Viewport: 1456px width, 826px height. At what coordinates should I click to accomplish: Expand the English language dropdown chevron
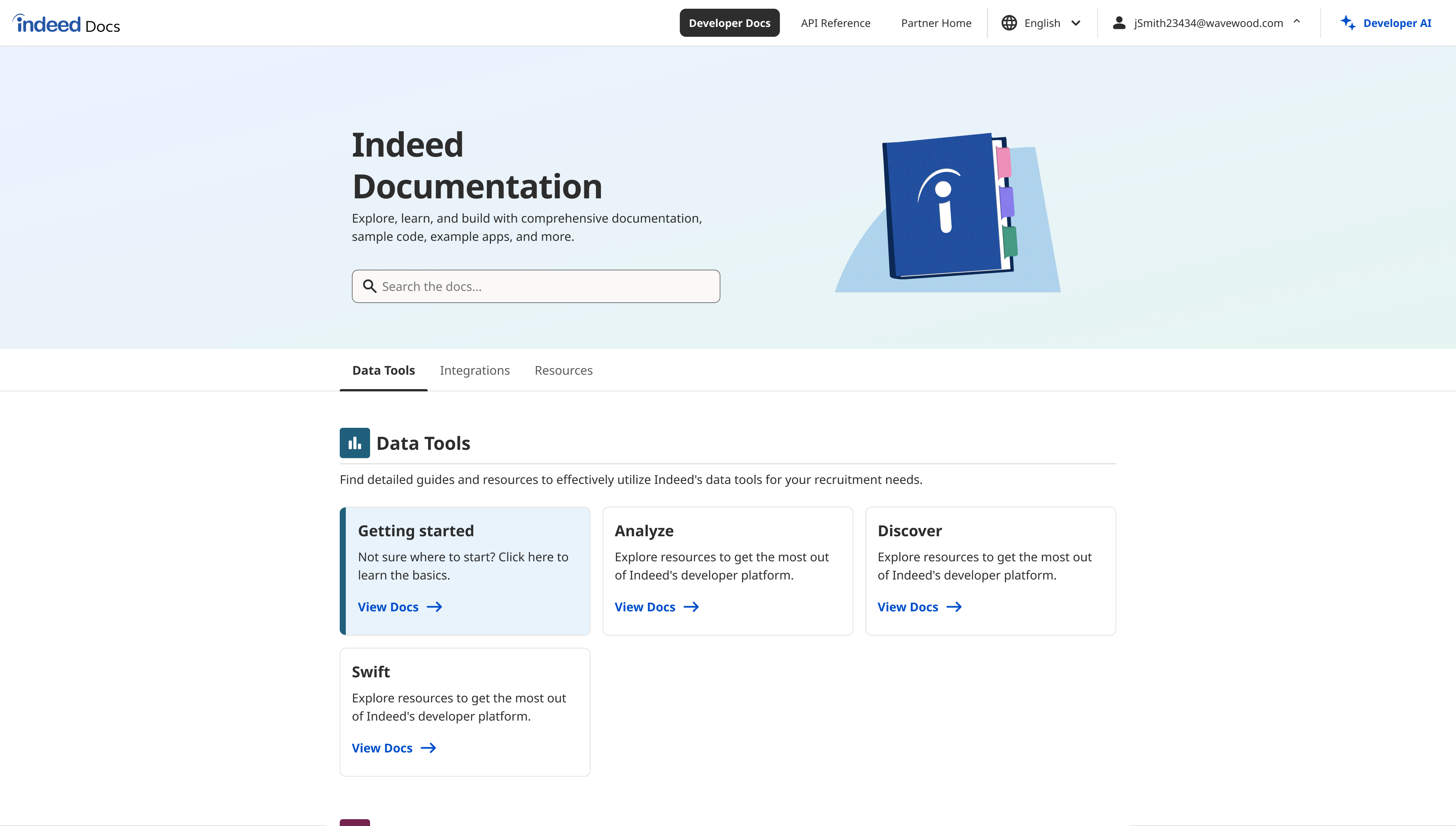(1075, 23)
